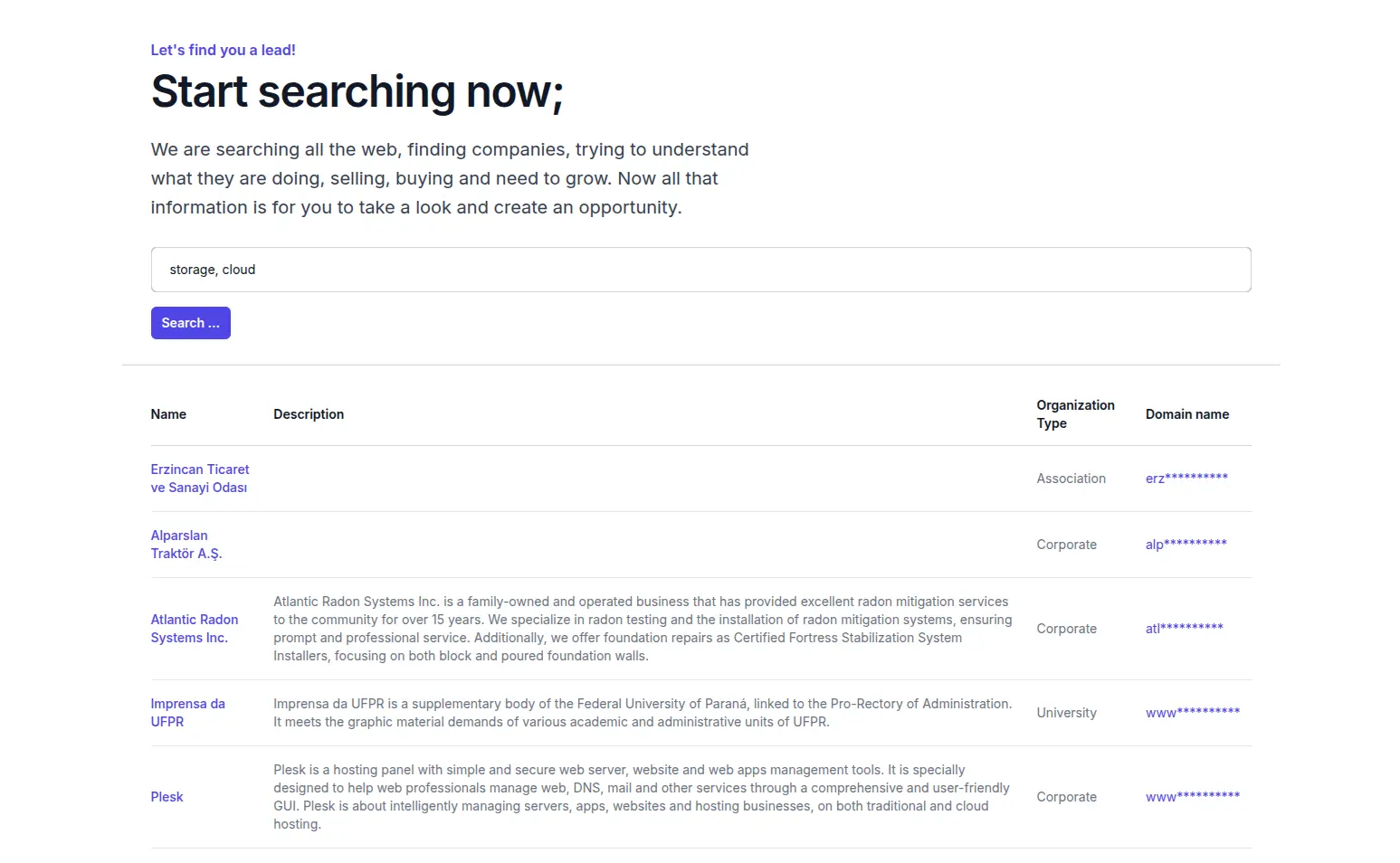Open the Plesk company link
The height and width of the screenshot is (863, 1400).
(167, 797)
